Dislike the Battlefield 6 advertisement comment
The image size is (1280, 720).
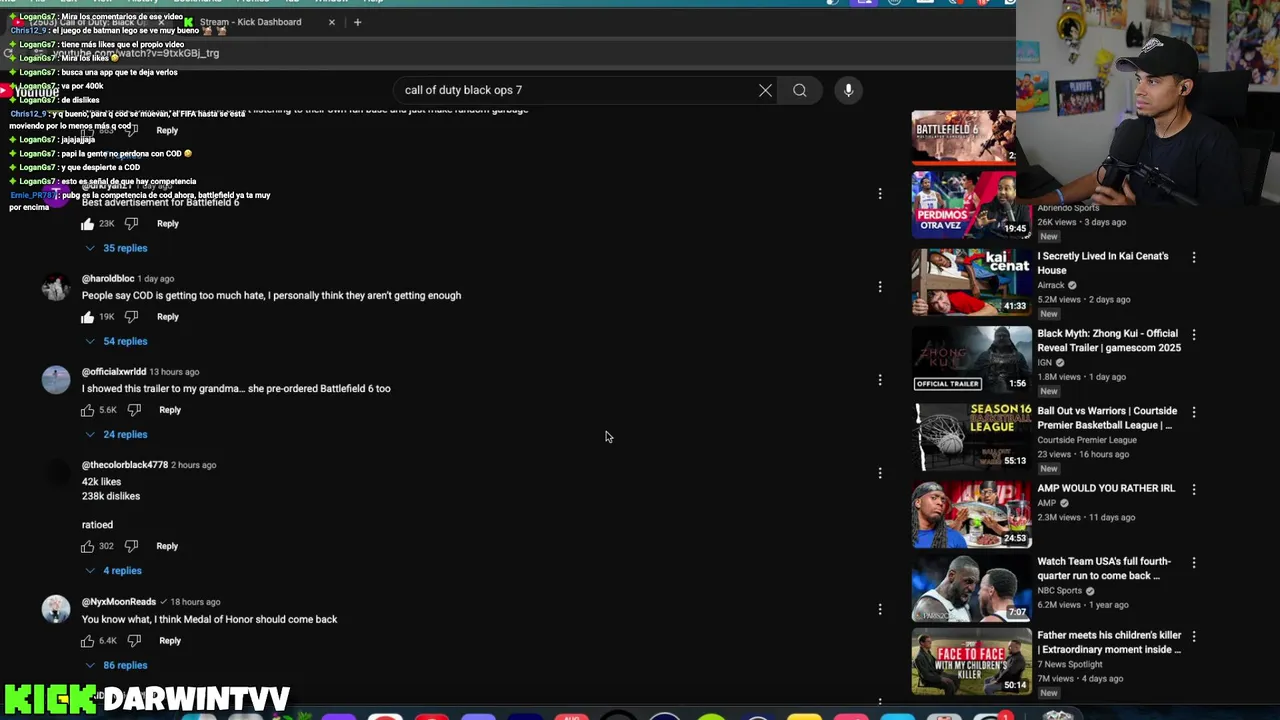coord(131,224)
